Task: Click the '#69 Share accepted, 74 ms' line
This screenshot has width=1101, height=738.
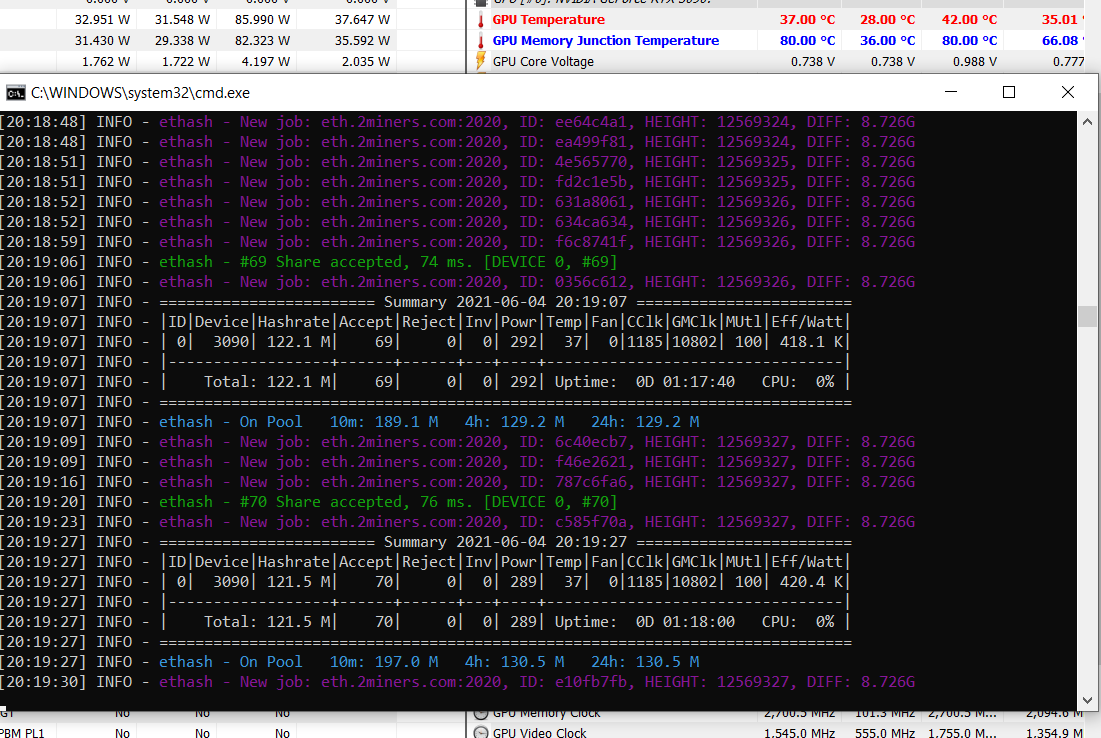Action: (309, 262)
